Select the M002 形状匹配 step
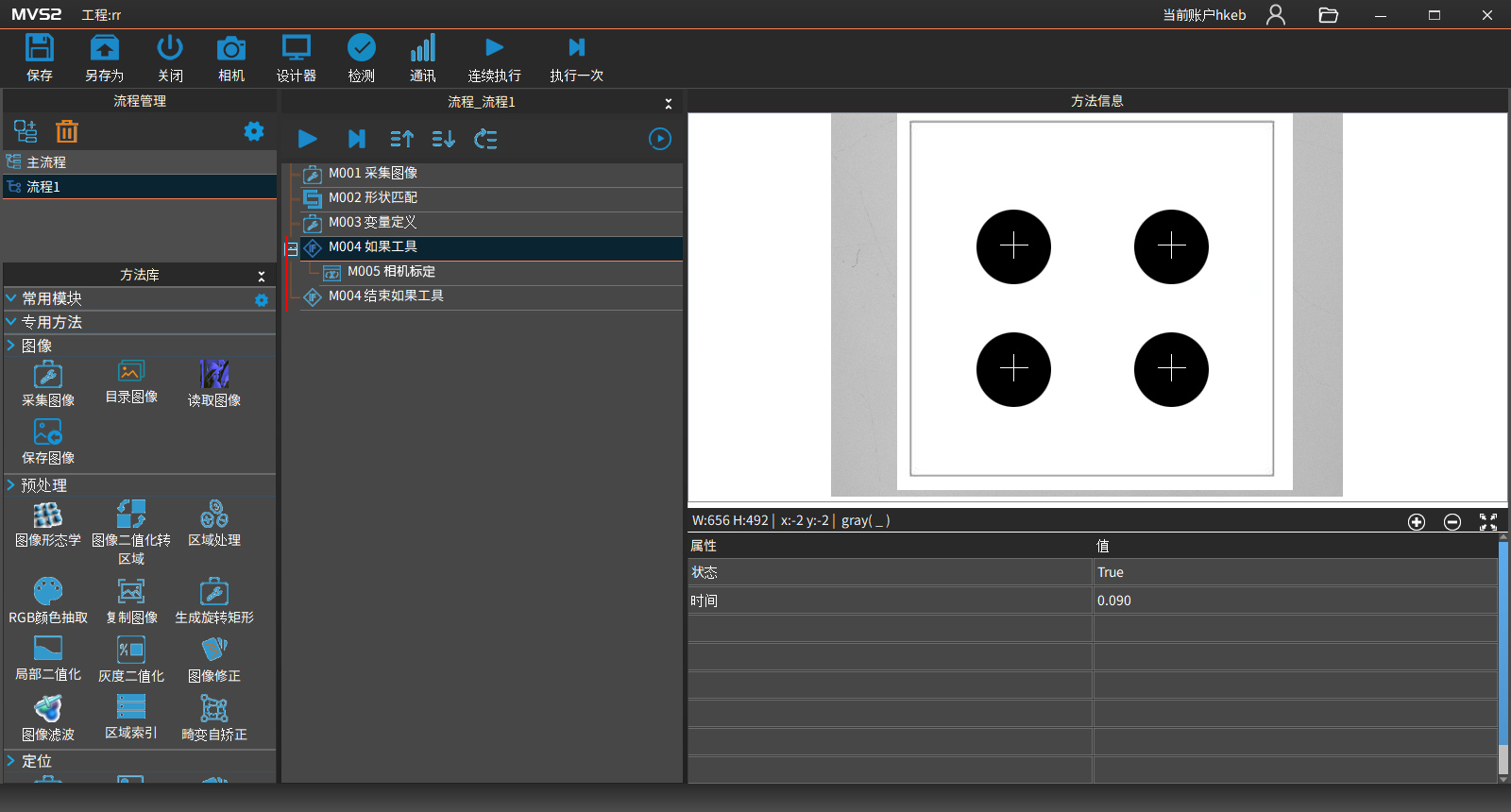 tap(373, 198)
